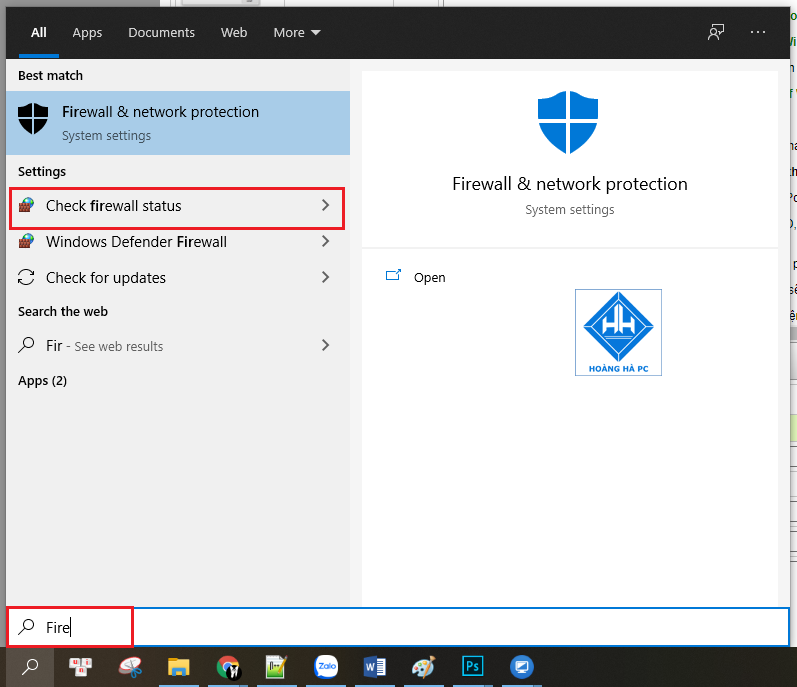
Task: Click the large blue shield icon in preview
Action: (x=568, y=122)
